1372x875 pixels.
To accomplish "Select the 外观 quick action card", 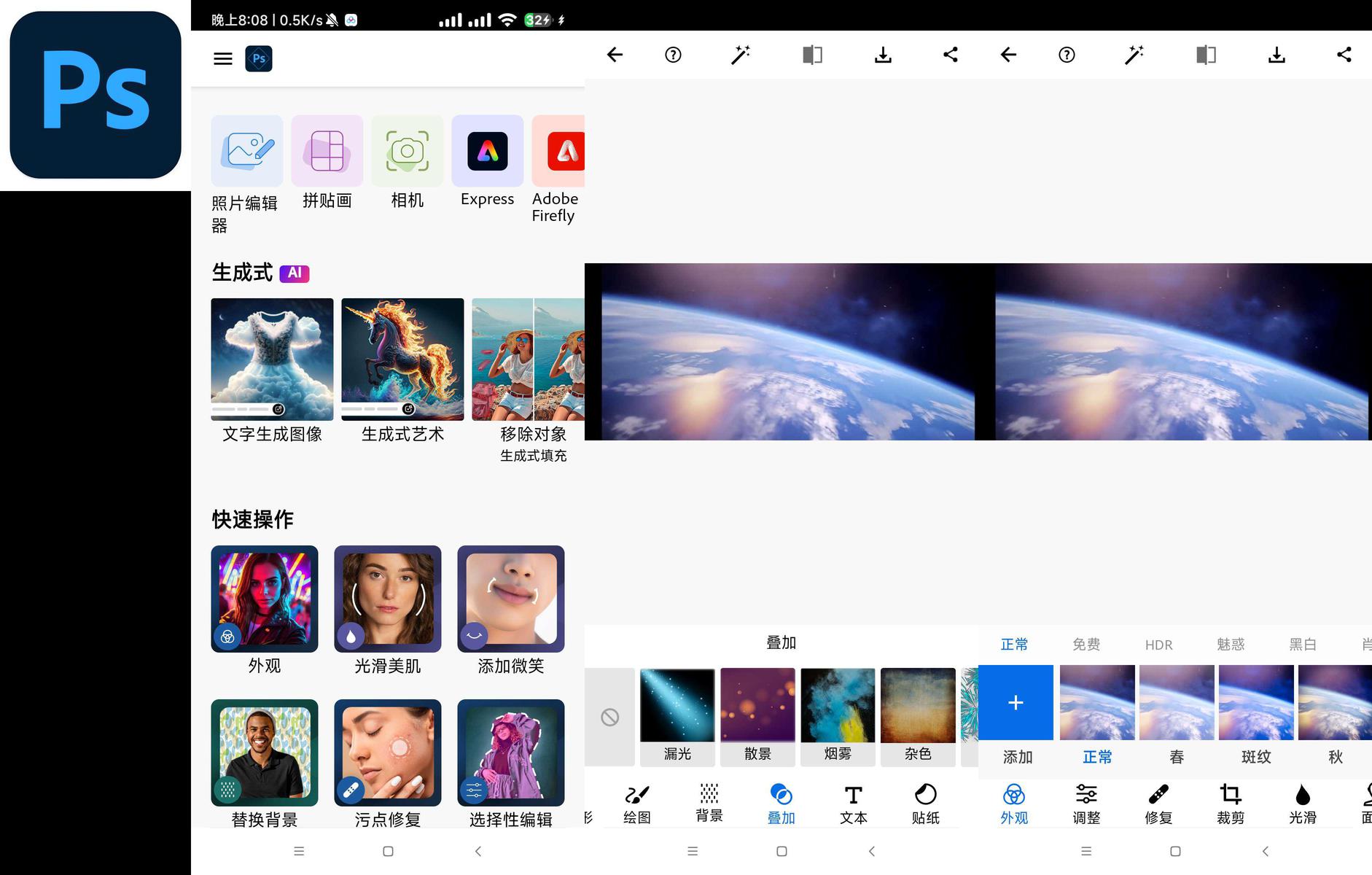I will tap(265, 599).
